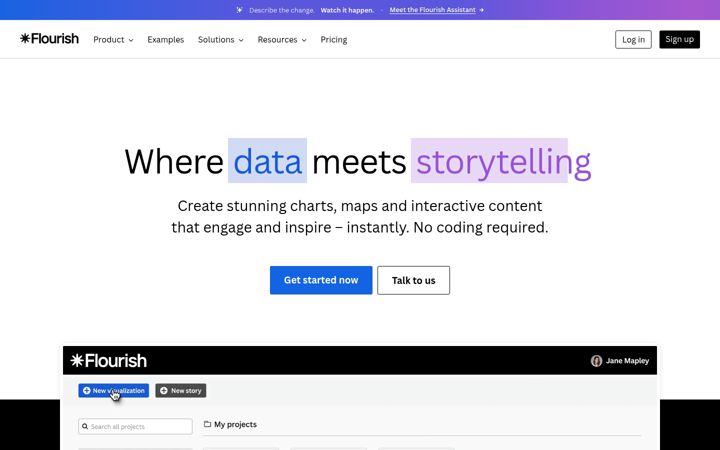Screen dimensions: 720x450
Task: Click the plus icon on New visualization
Action: [x=87, y=391]
